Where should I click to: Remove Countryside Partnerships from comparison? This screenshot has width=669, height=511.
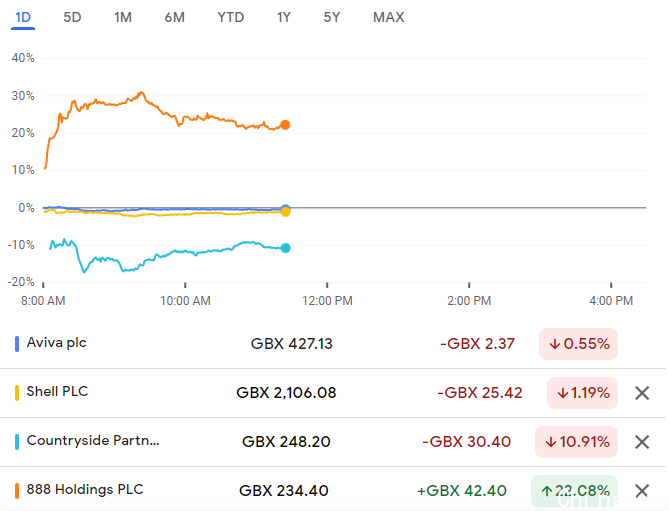[642, 442]
